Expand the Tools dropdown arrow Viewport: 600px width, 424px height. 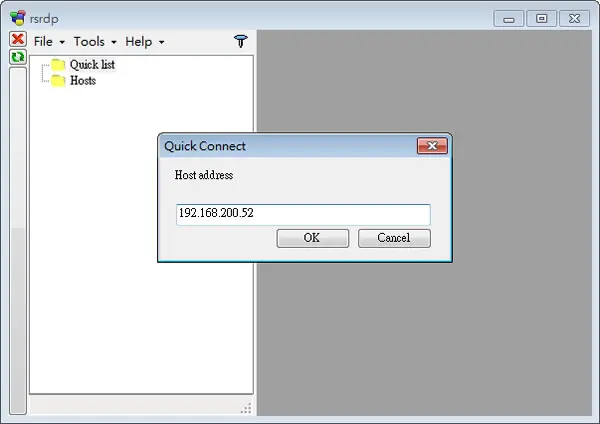point(114,42)
